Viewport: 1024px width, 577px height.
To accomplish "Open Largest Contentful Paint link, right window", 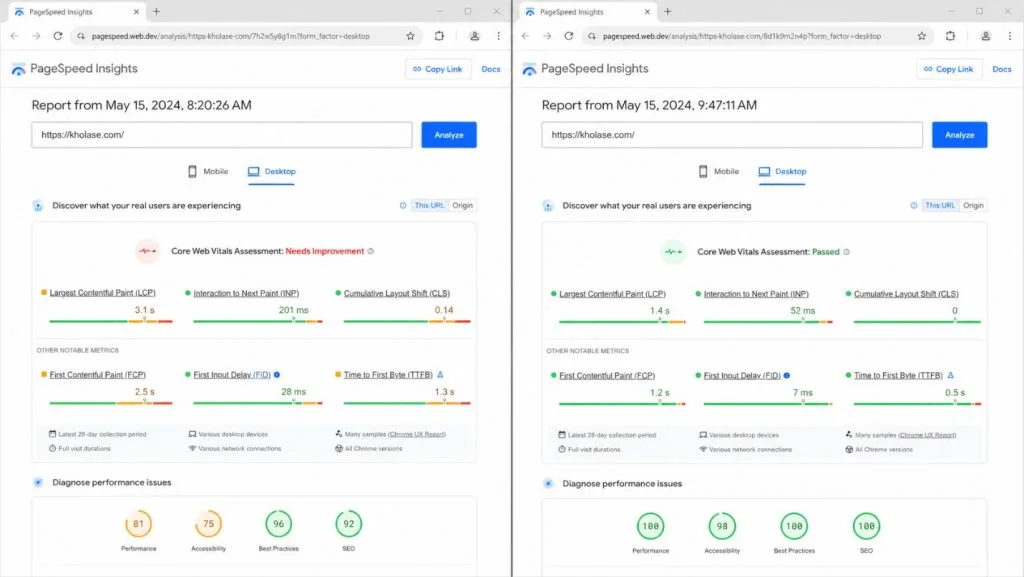I will [x=613, y=294].
